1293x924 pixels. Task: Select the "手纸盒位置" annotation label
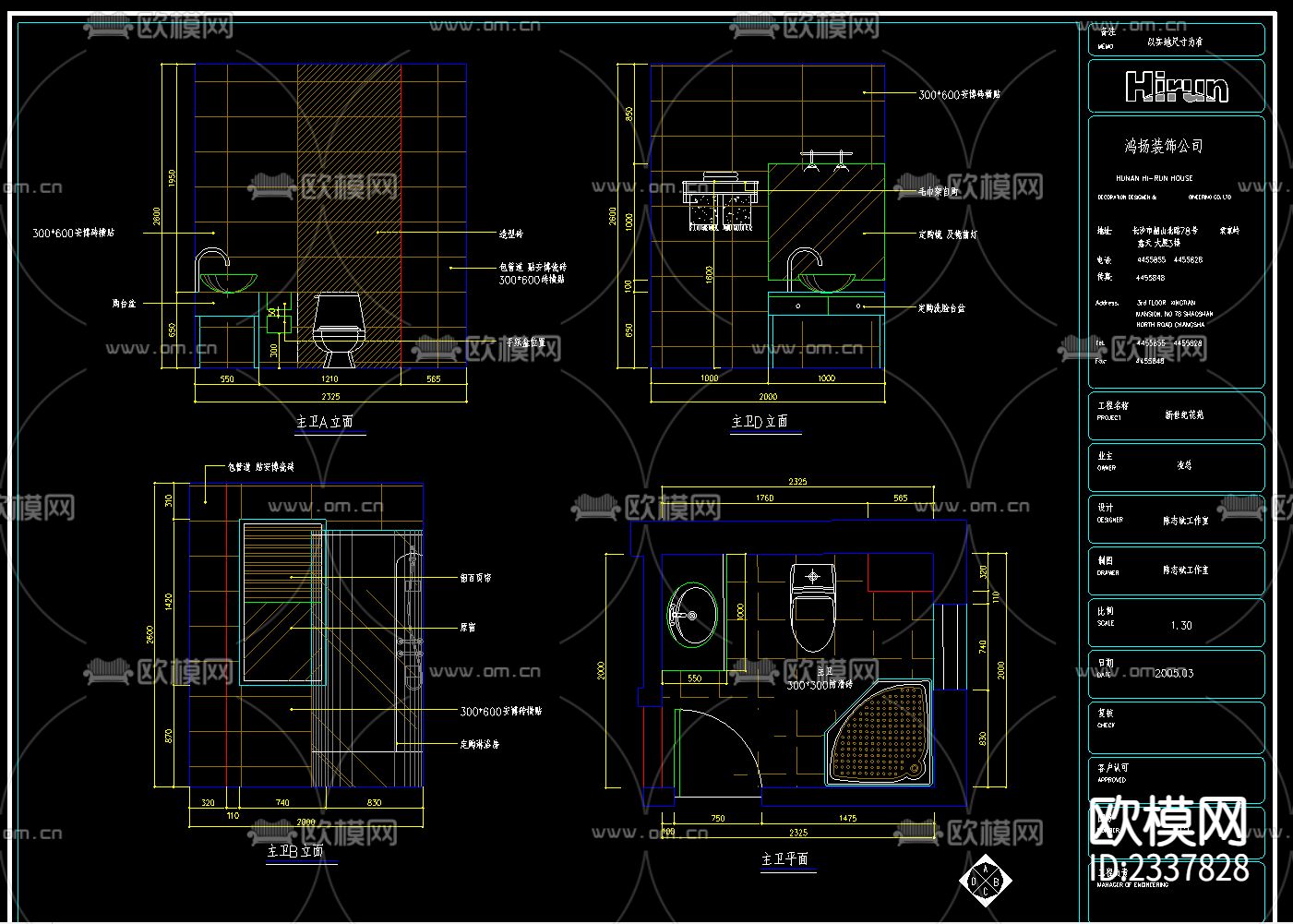(x=526, y=342)
